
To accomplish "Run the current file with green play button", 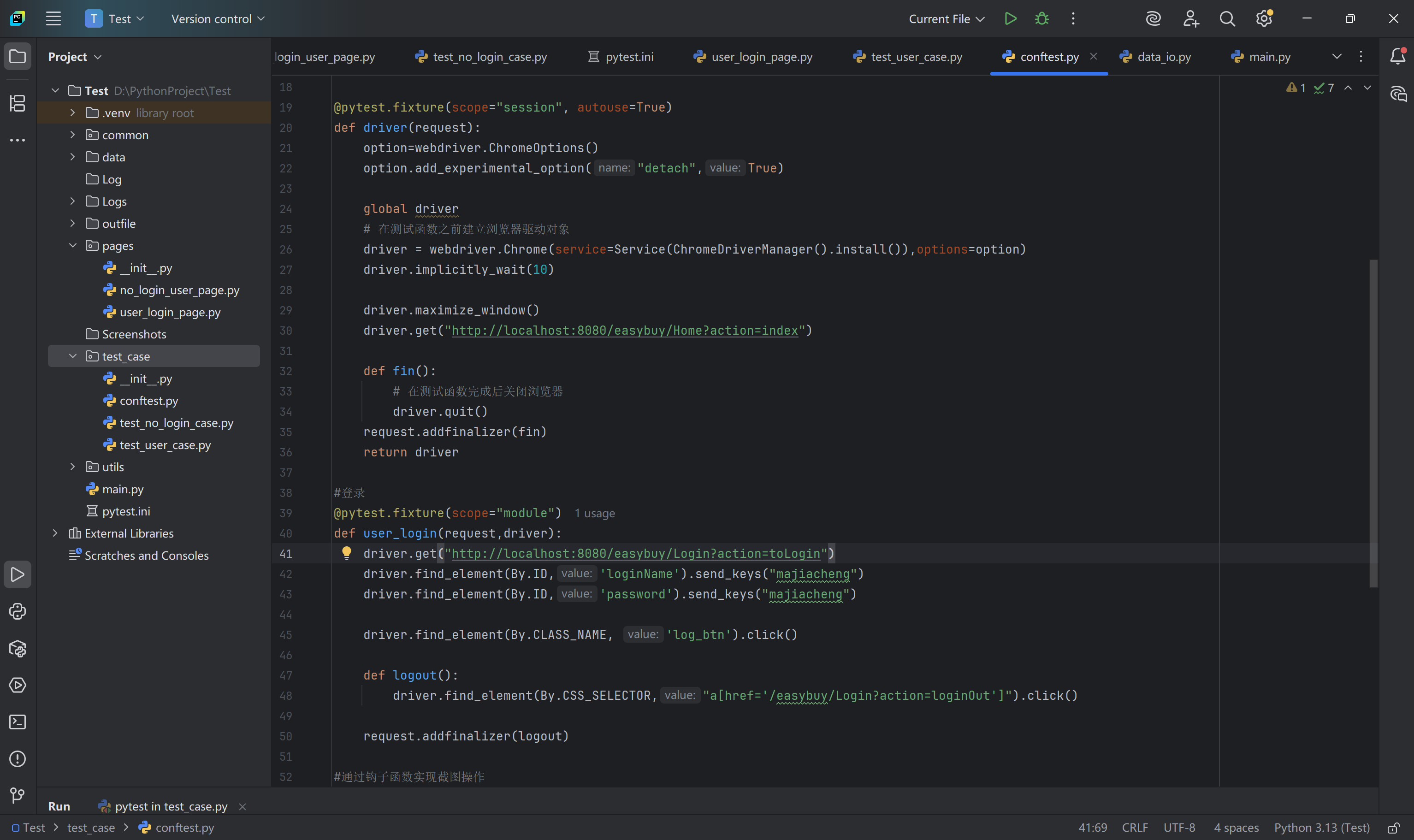I will point(1011,19).
